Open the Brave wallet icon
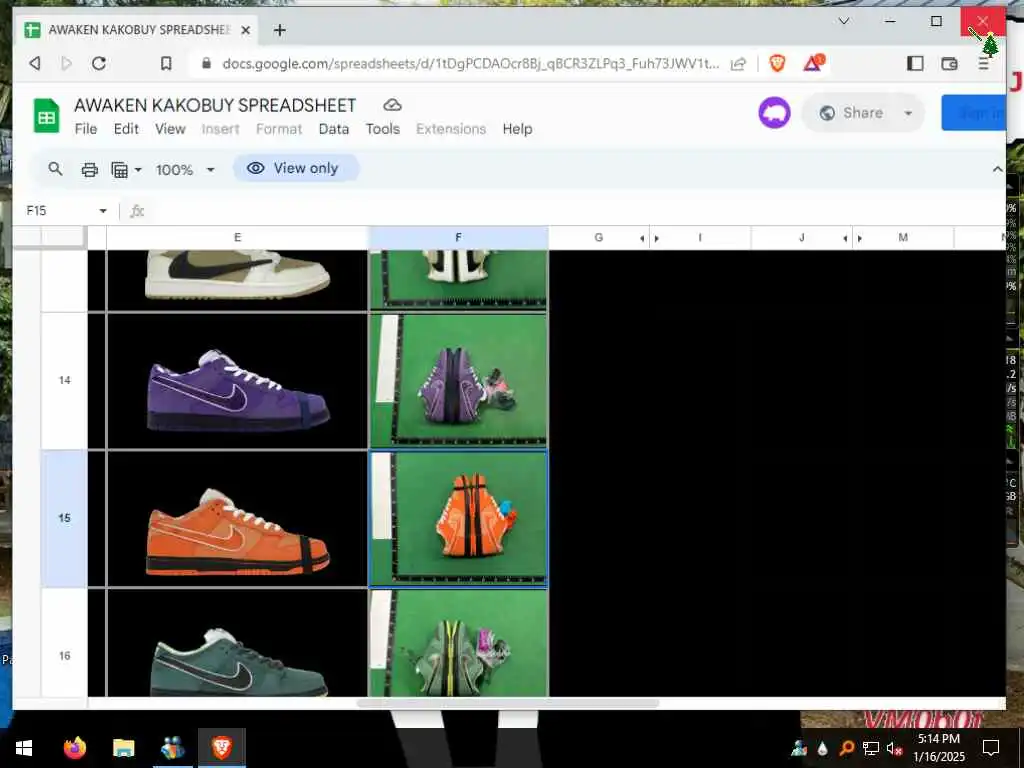This screenshot has height=768, width=1024. point(950,63)
